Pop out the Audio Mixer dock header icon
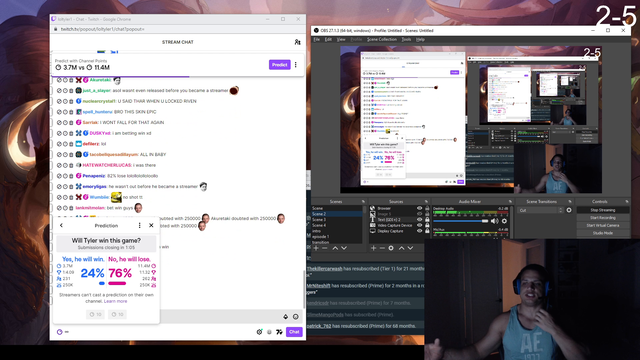Image resolution: width=640 pixels, height=360 pixels. [510, 202]
